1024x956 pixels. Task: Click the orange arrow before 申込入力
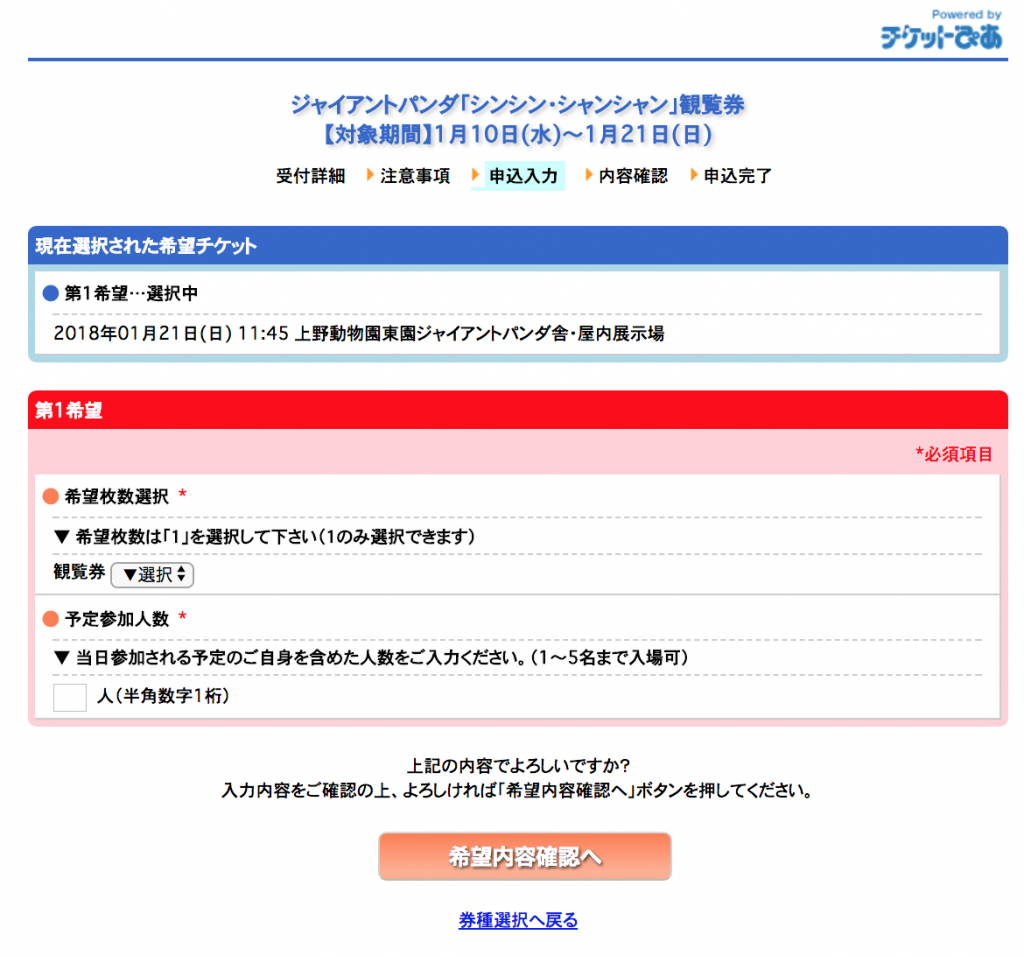[477, 176]
